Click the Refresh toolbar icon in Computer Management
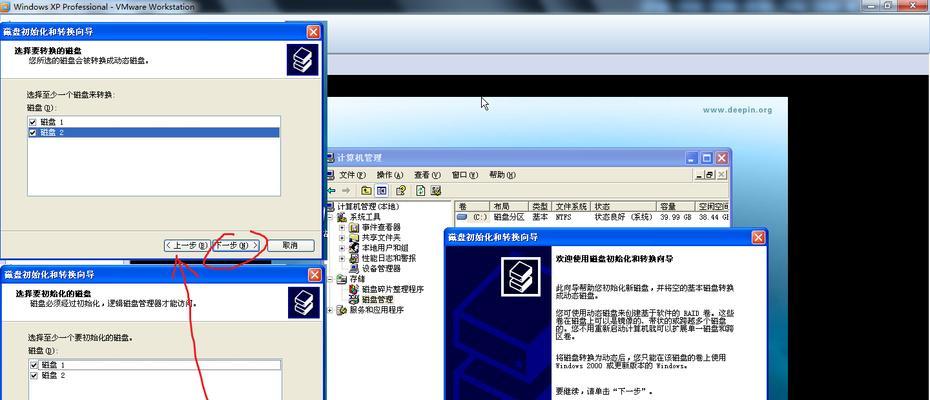 pos(421,191)
